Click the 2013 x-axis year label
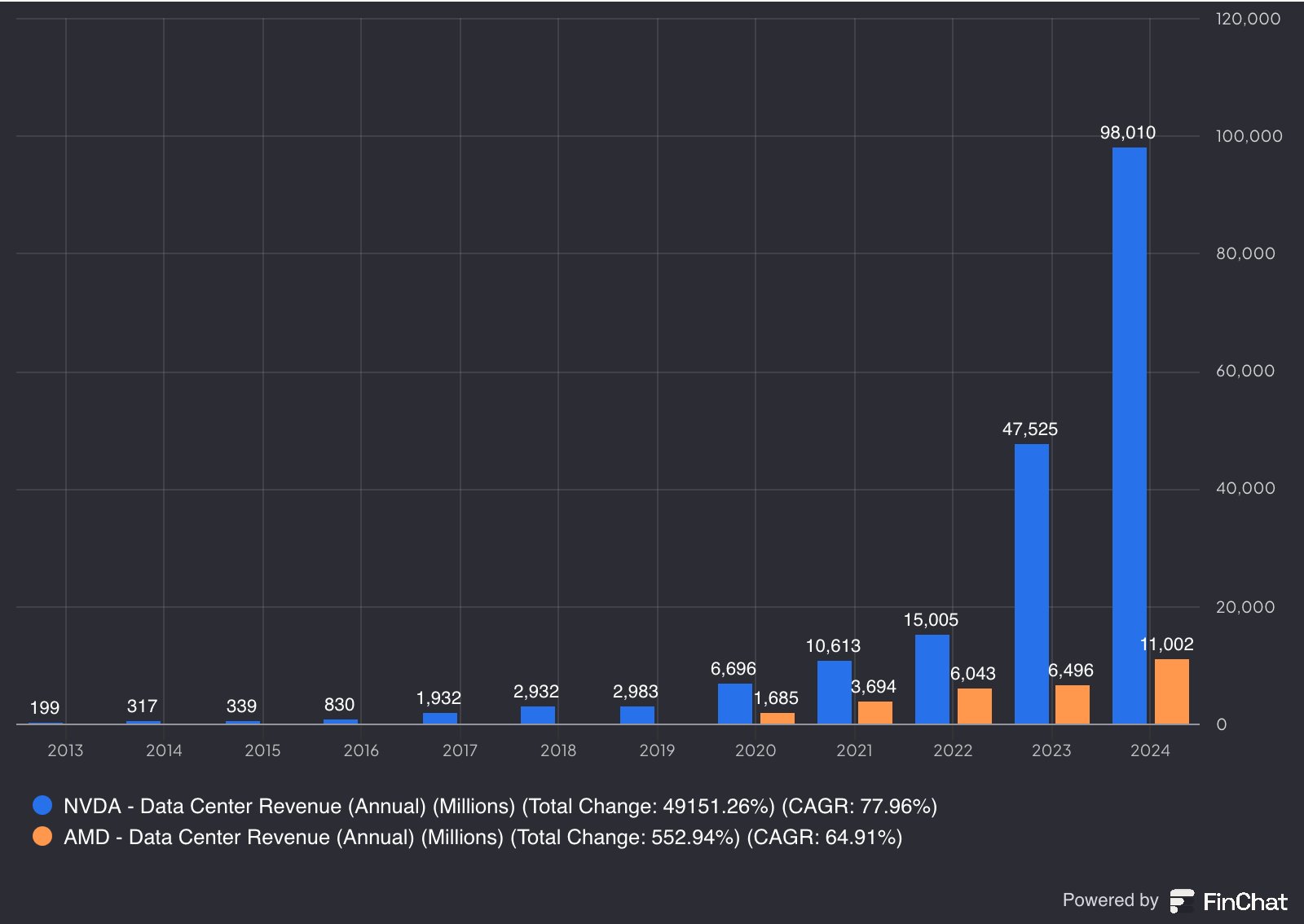Image resolution: width=1304 pixels, height=924 pixels. coord(65,750)
